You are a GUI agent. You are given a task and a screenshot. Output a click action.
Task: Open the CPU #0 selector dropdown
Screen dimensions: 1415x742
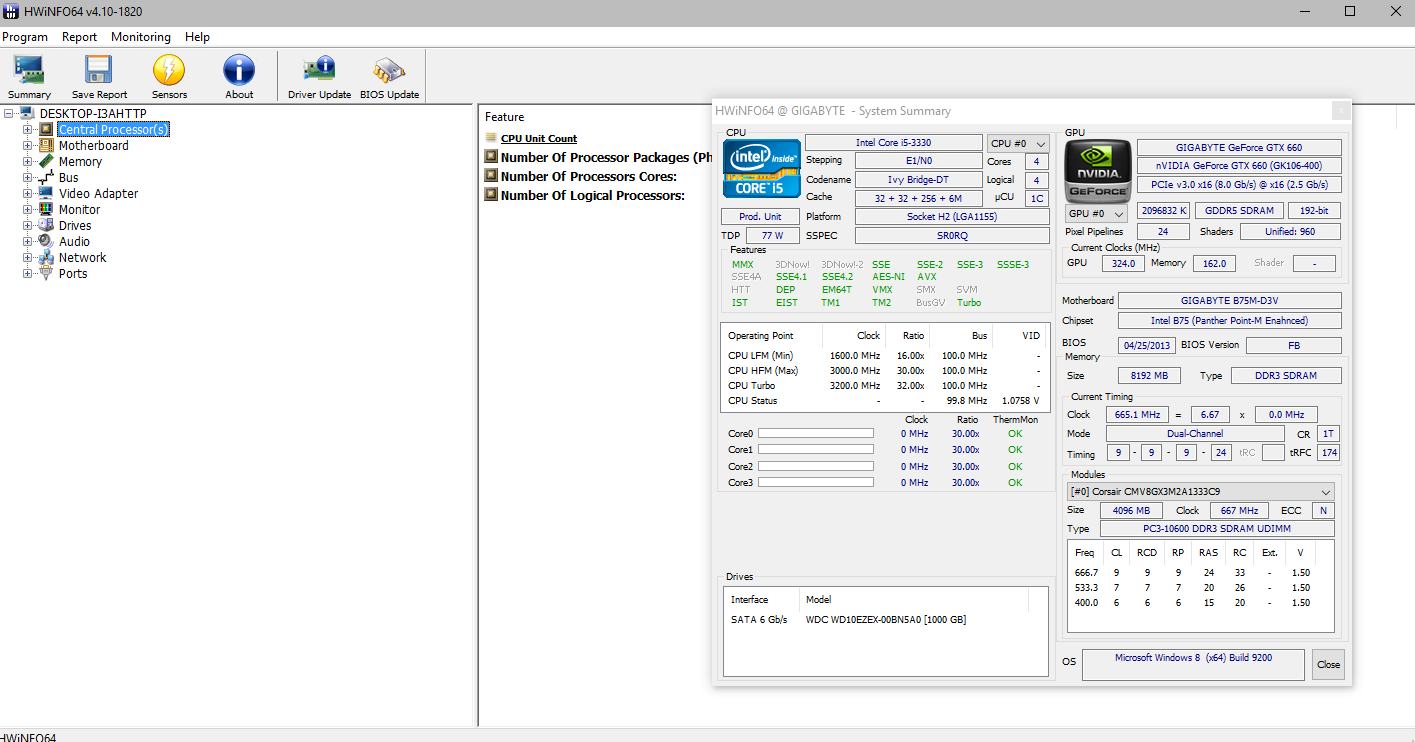[x=1018, y=143]
